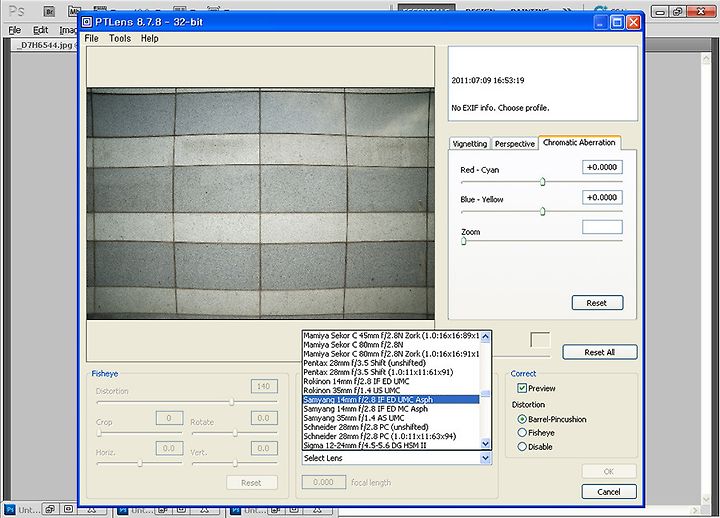Click the Zoom slider handle
Screen dimensions: 720x518
[464, 241]
